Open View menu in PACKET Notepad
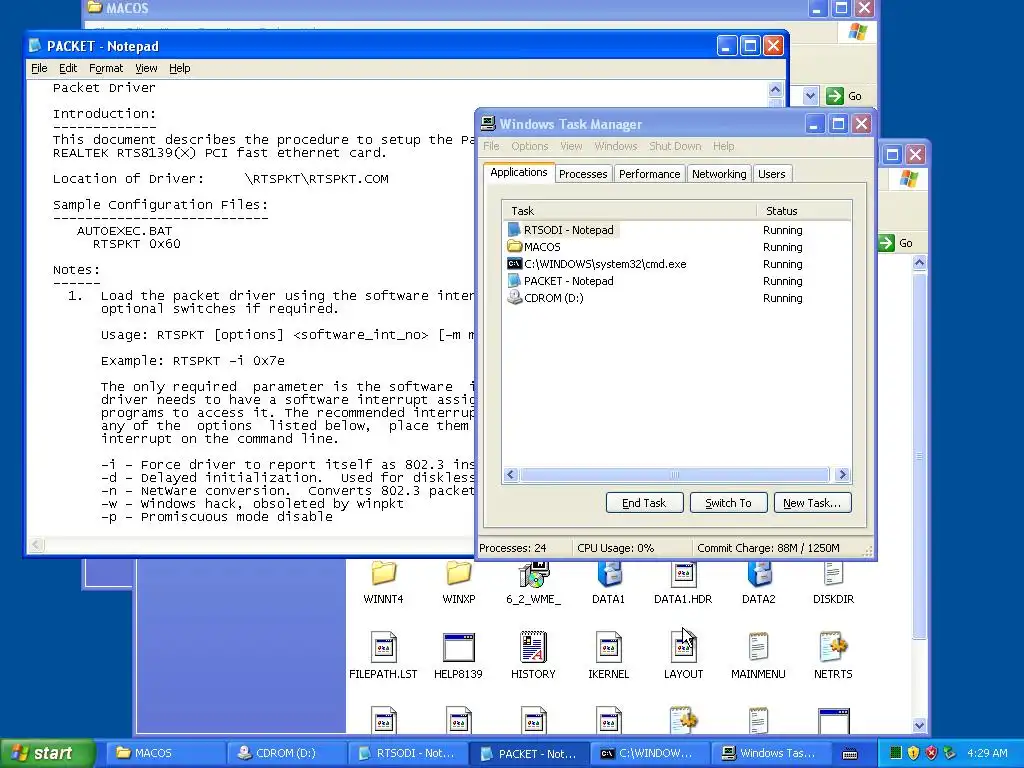1024x768 pixels. click(146, 68)
